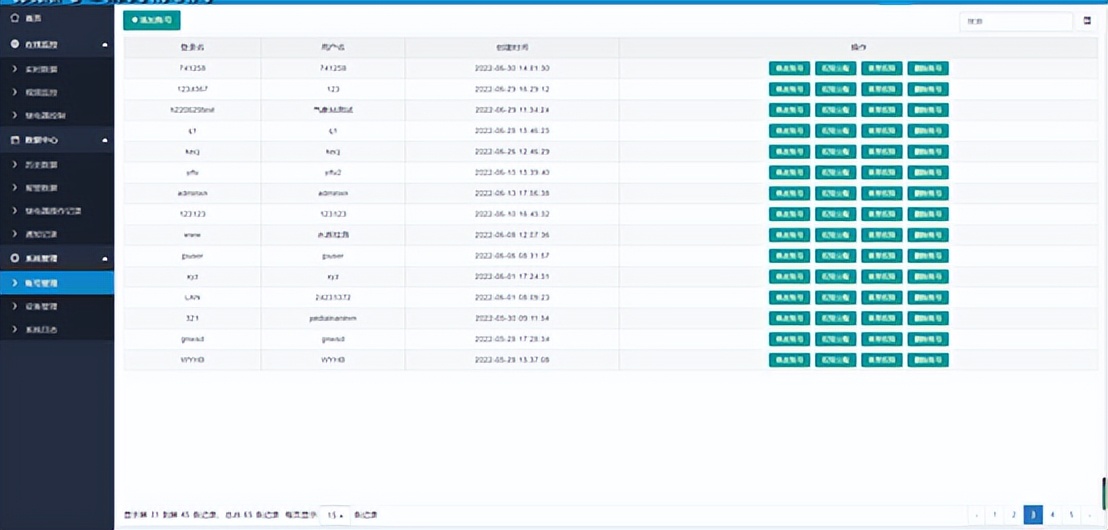
Task: Click the previous page arrow in the pagination
Action: 977,515
